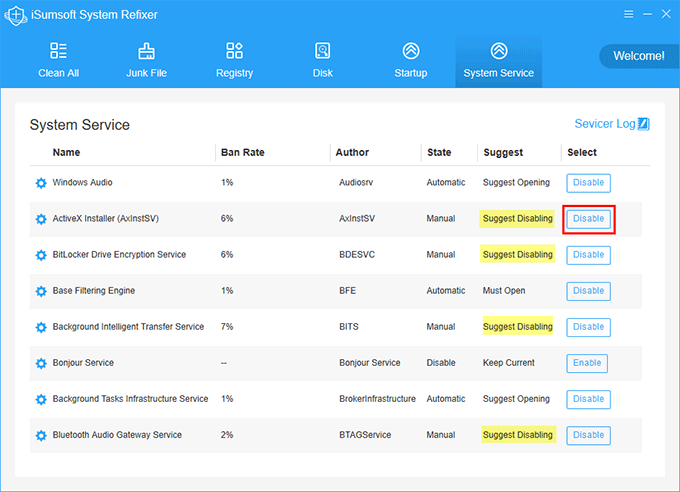
Task: Select Background Tasks Infrastructure Service text
Action: point(131,399)
